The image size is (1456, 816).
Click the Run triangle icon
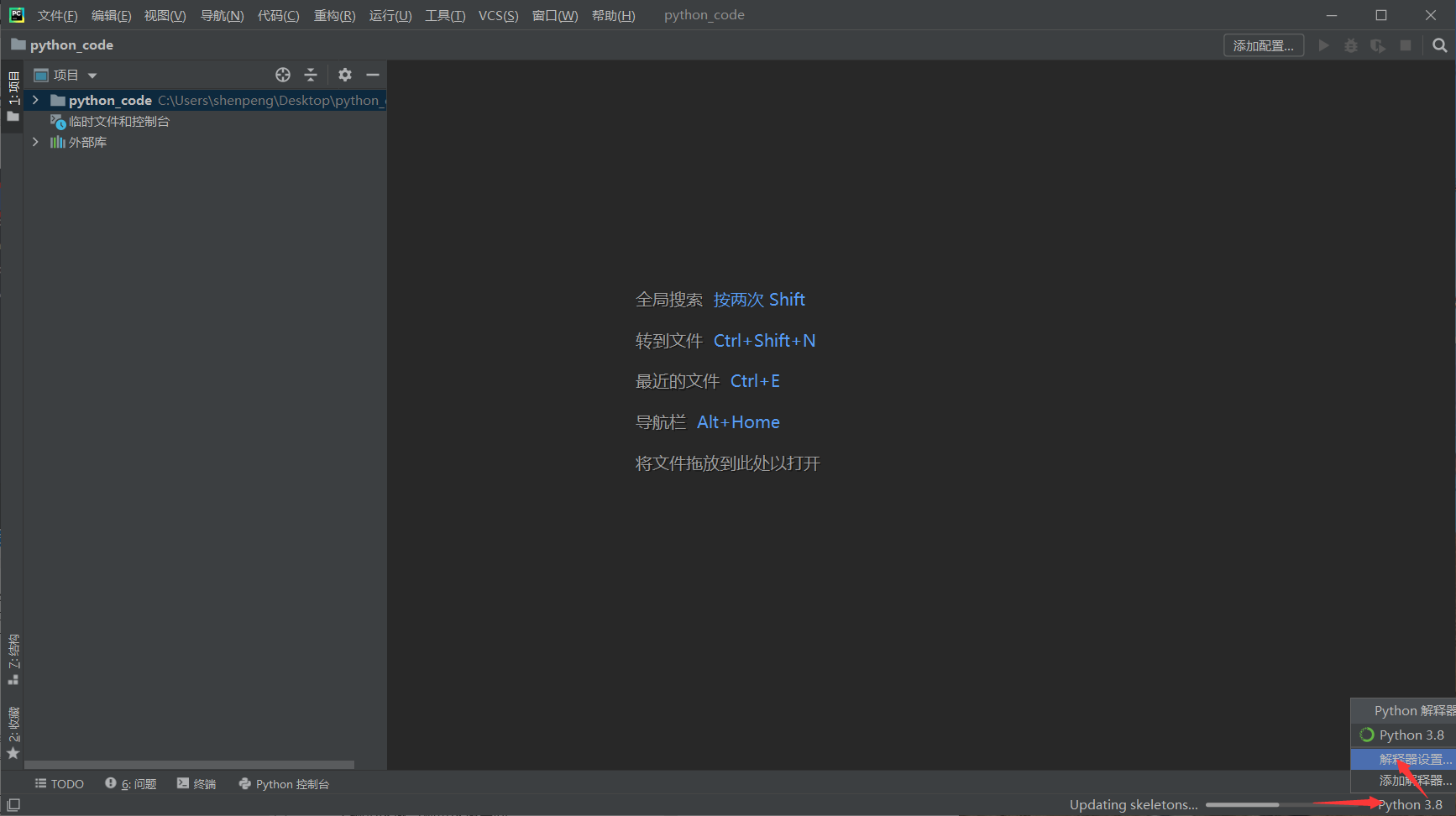1323,45
